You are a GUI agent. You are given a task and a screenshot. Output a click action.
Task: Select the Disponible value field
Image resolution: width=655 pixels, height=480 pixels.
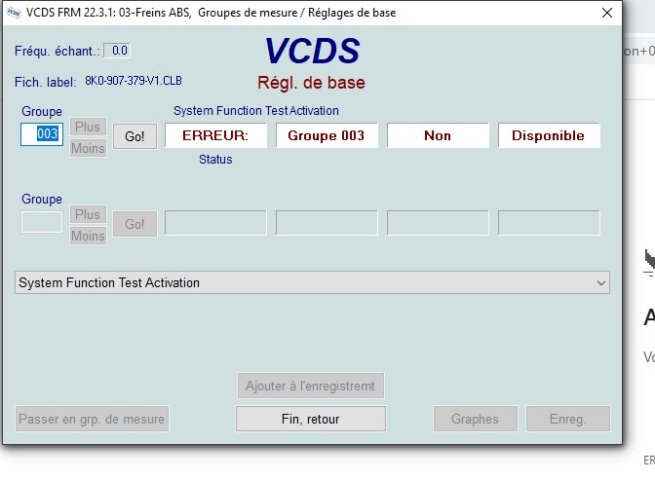pos(549,135)
